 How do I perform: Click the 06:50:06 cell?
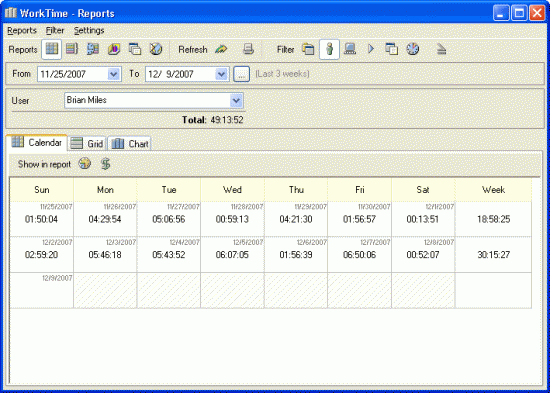(360, 255)
